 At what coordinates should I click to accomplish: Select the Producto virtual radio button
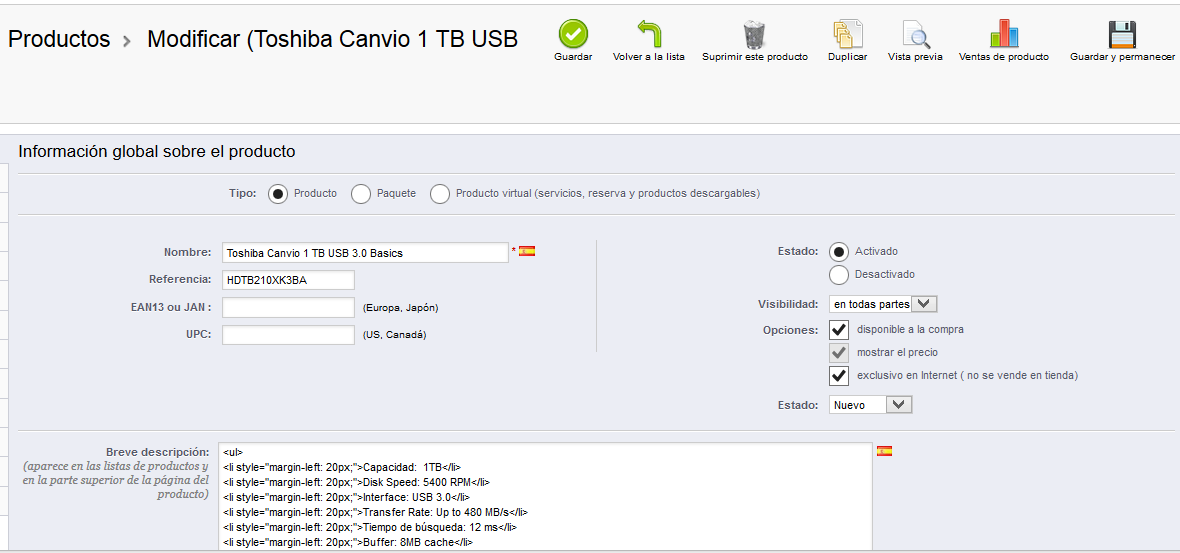[x=440, y=194]
